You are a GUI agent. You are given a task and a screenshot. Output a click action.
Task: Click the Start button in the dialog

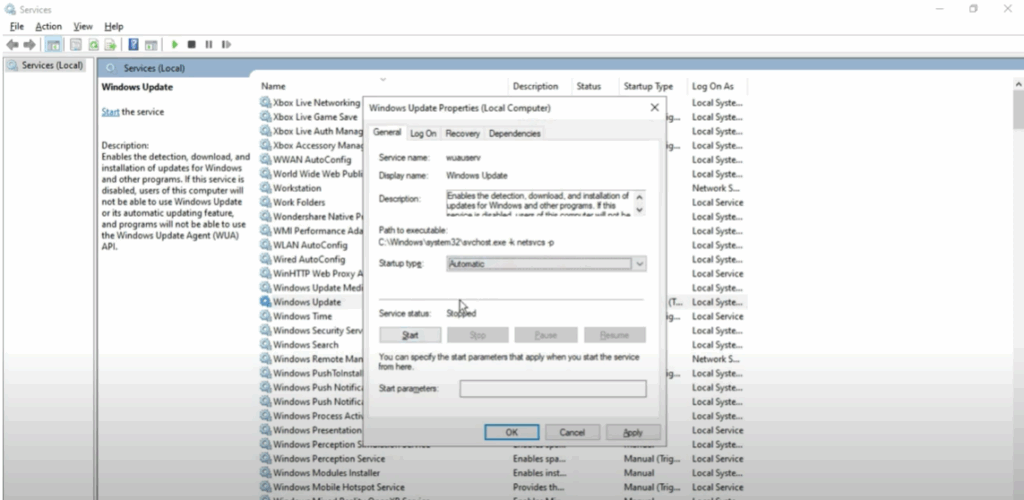[410, 335]
